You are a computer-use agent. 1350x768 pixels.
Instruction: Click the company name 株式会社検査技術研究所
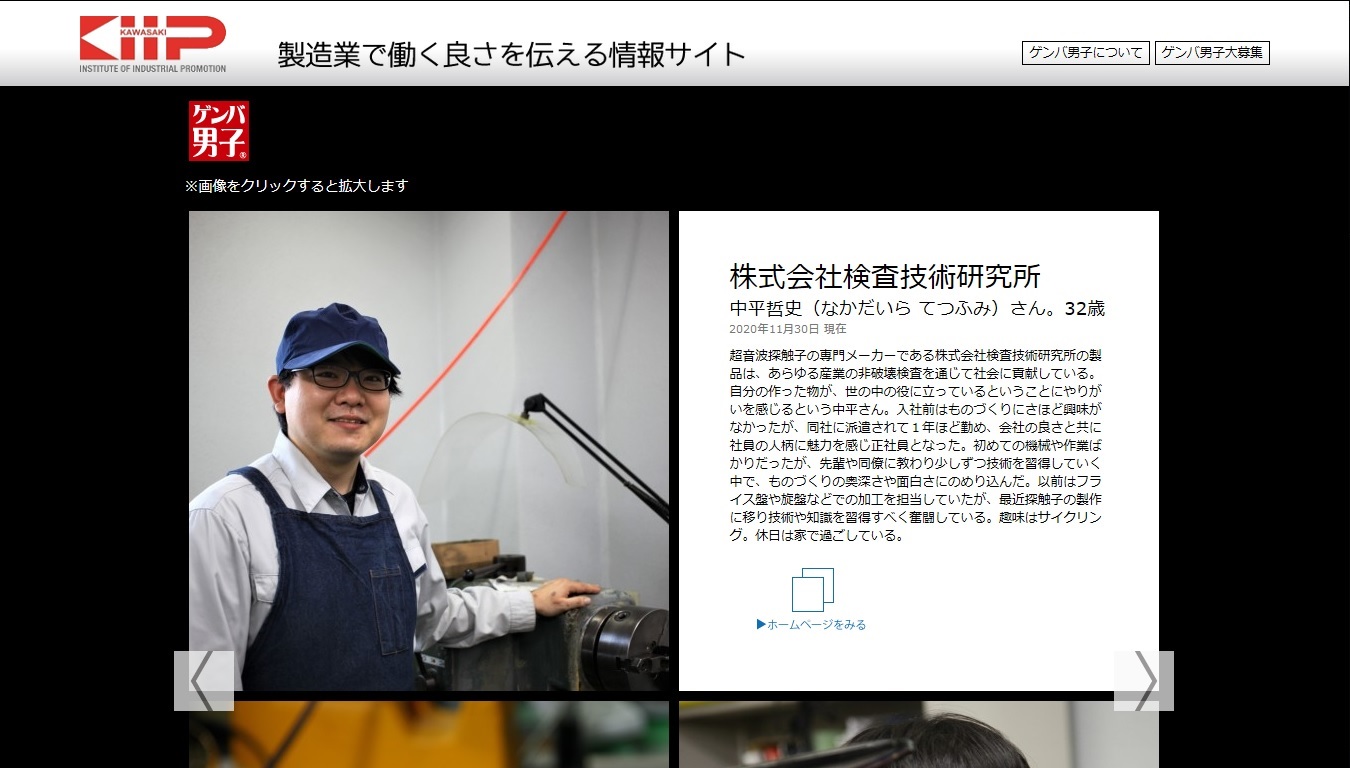pyautogui.click(x=886, y=276)
